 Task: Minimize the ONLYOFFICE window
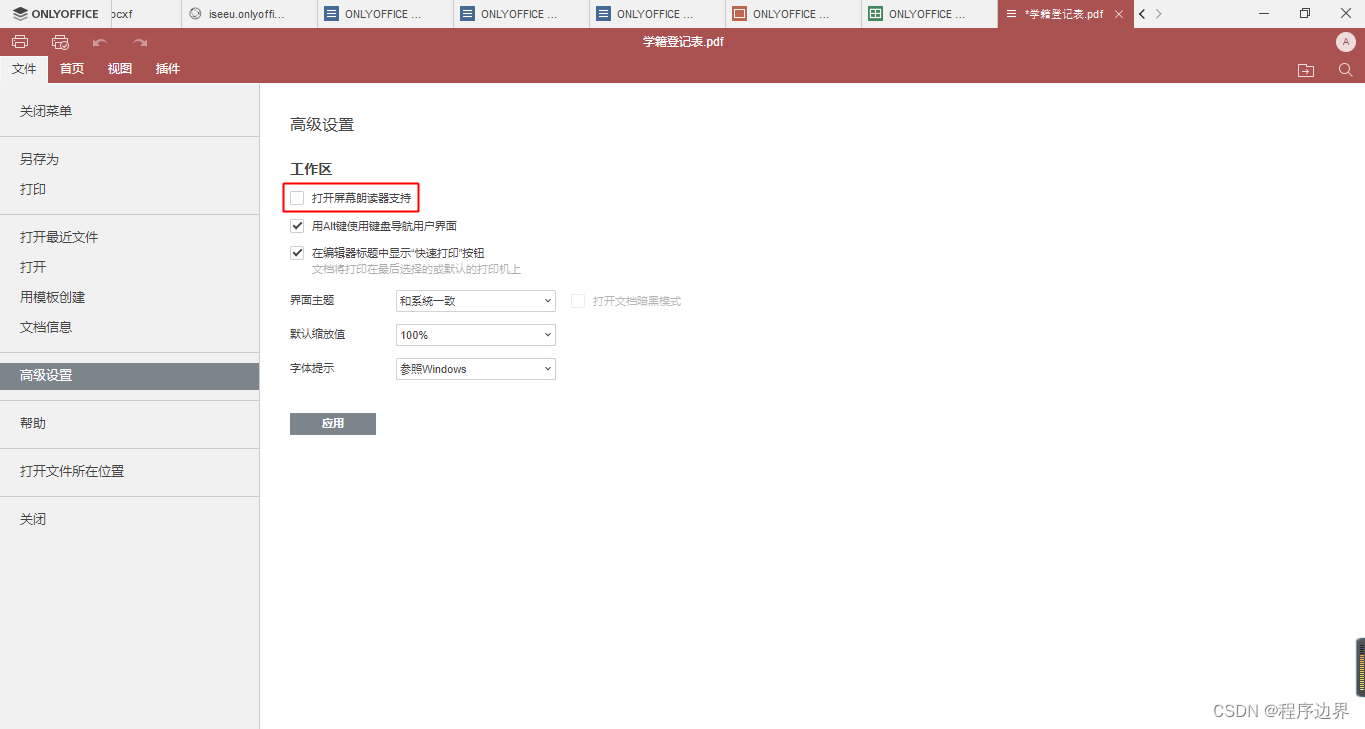[1264, 14]
